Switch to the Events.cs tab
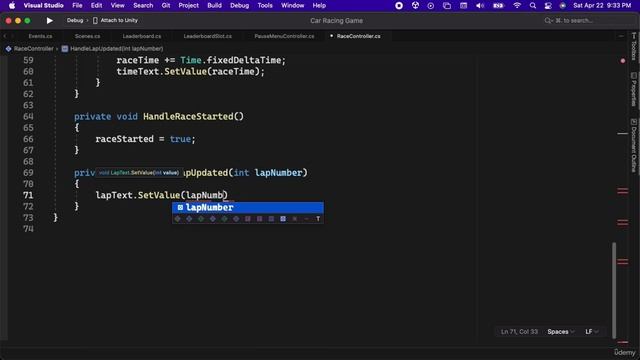The width and height of the screenshot is (640, 360). (40, 36)
